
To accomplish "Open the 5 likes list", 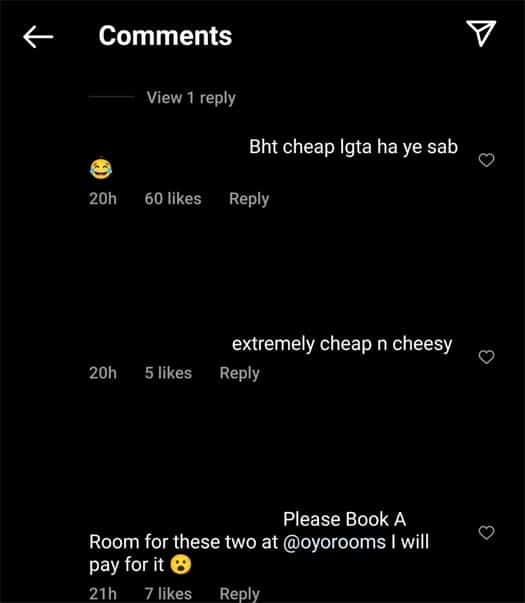I will [168, 373].
